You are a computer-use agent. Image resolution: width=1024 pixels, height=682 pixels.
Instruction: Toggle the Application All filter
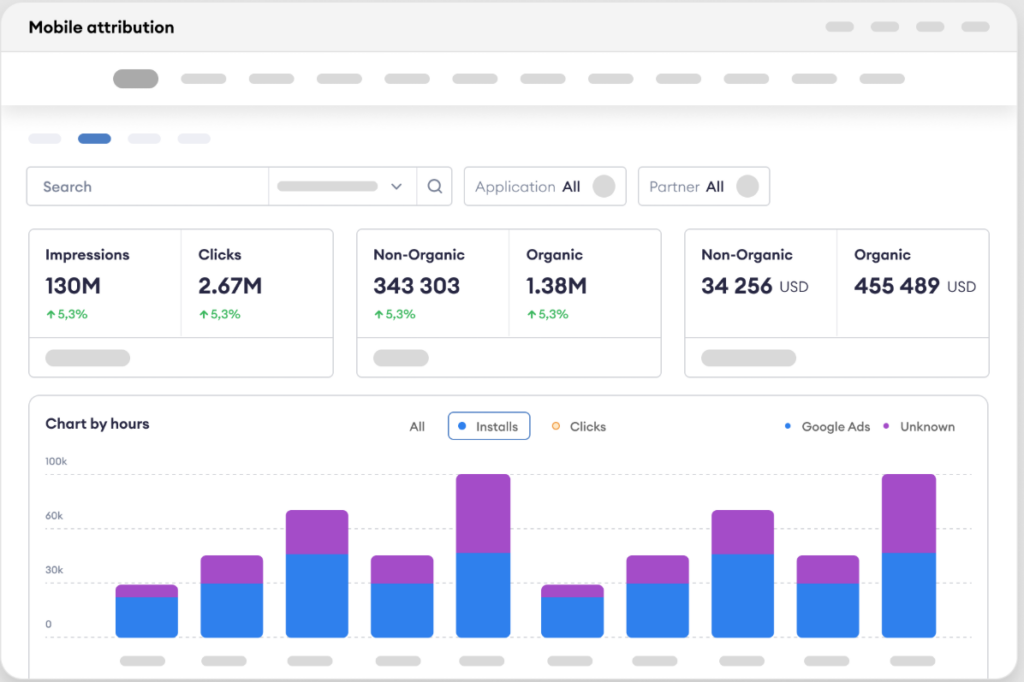[603, 186]
